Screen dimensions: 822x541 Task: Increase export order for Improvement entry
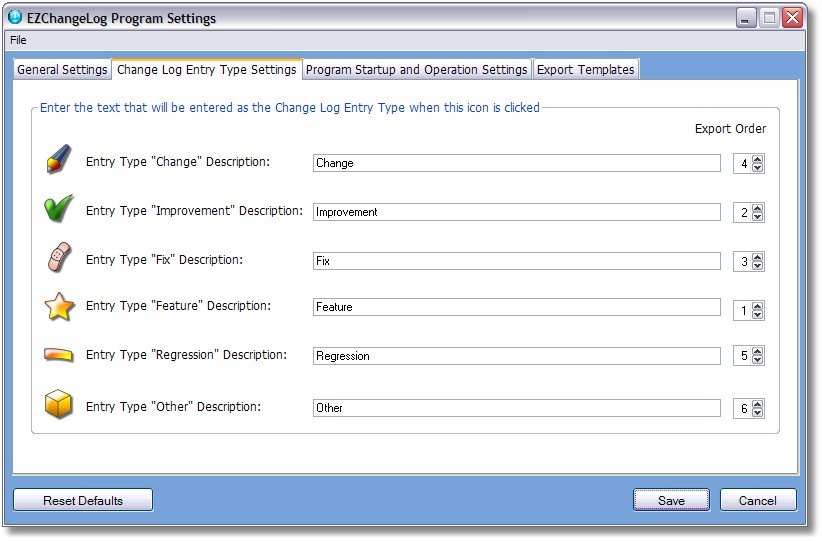pos(758,208)
